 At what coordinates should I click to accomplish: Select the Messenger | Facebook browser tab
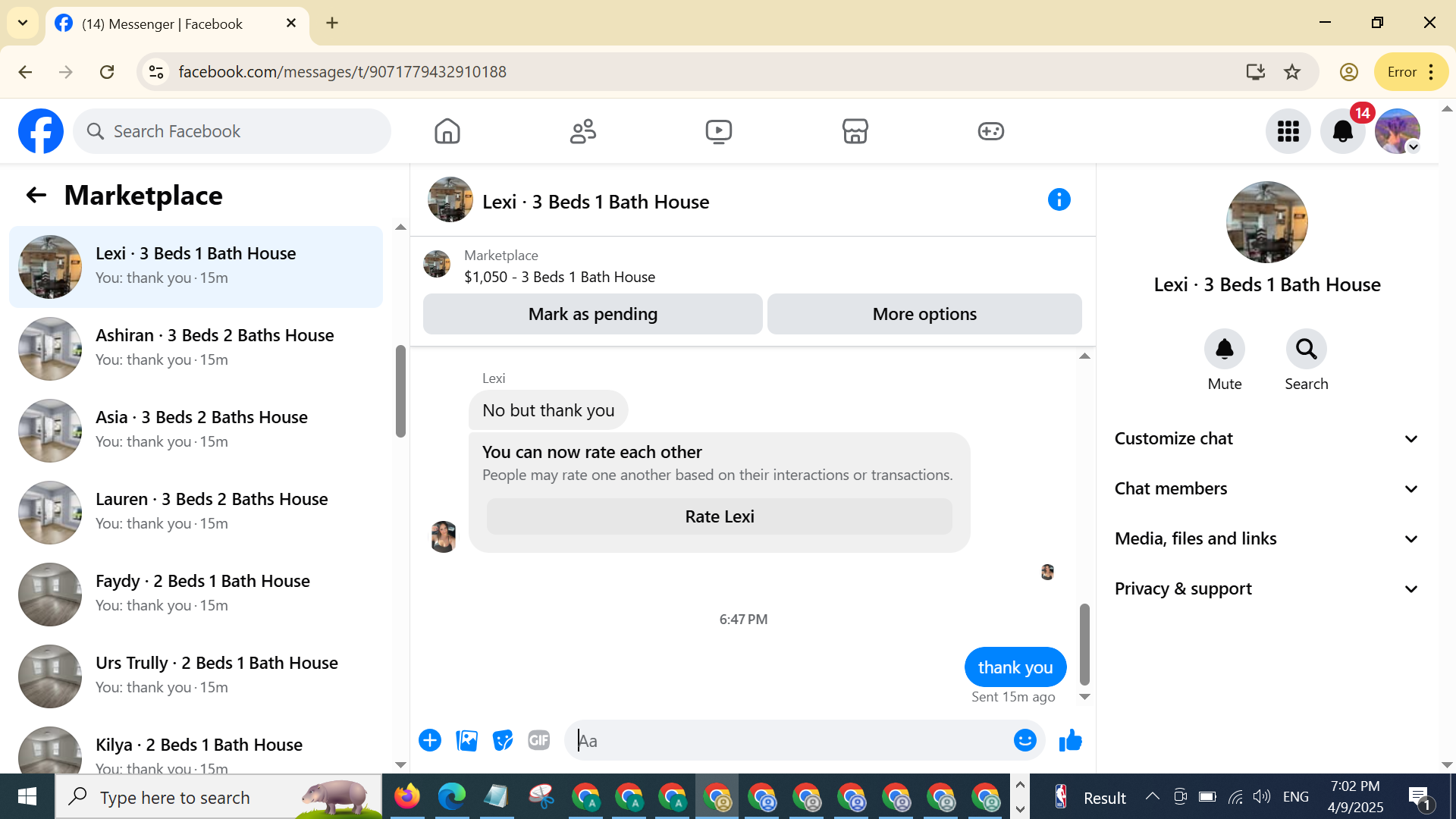[177, 24]
